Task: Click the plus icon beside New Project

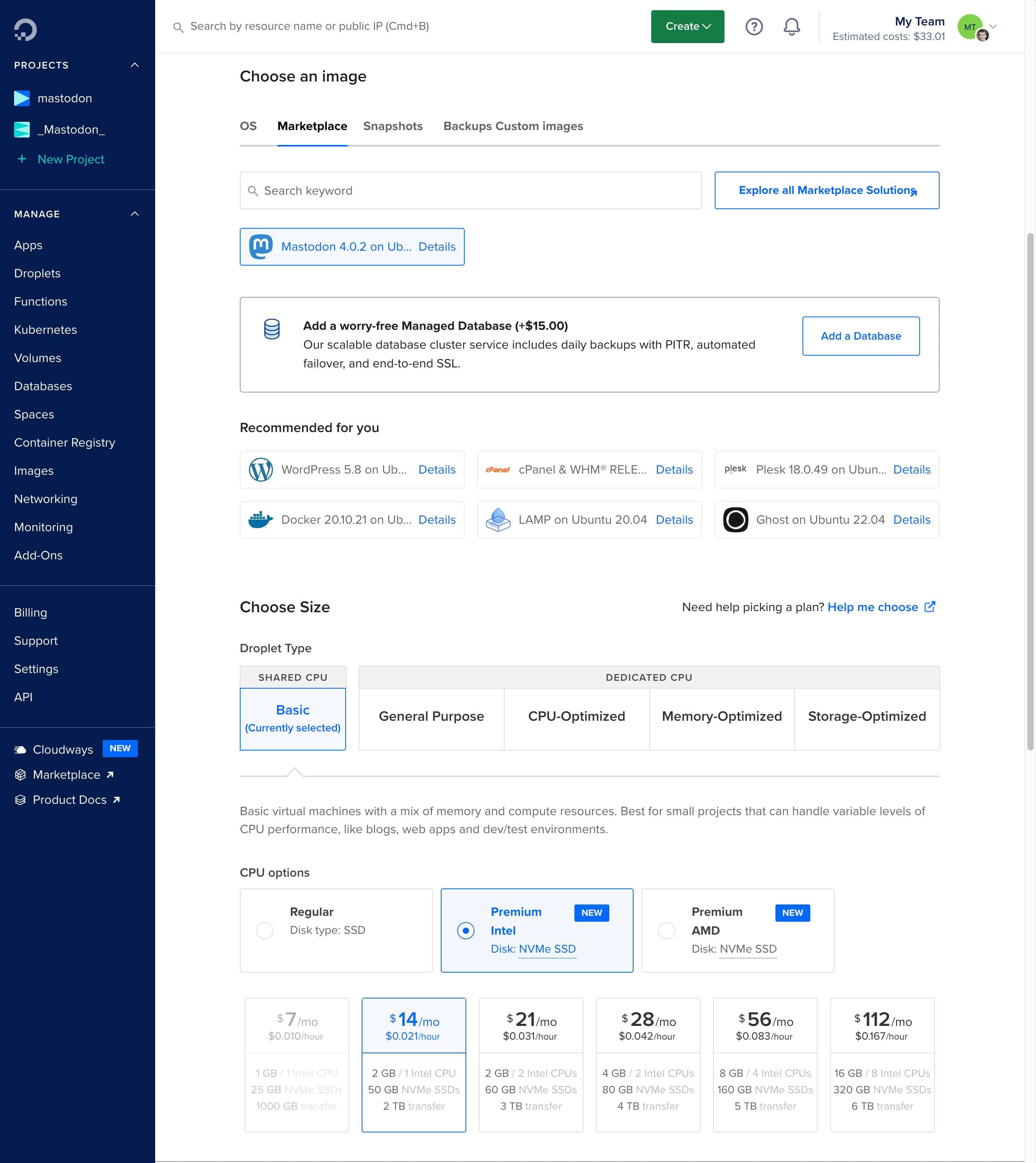Action: click(x=22, y=159)
